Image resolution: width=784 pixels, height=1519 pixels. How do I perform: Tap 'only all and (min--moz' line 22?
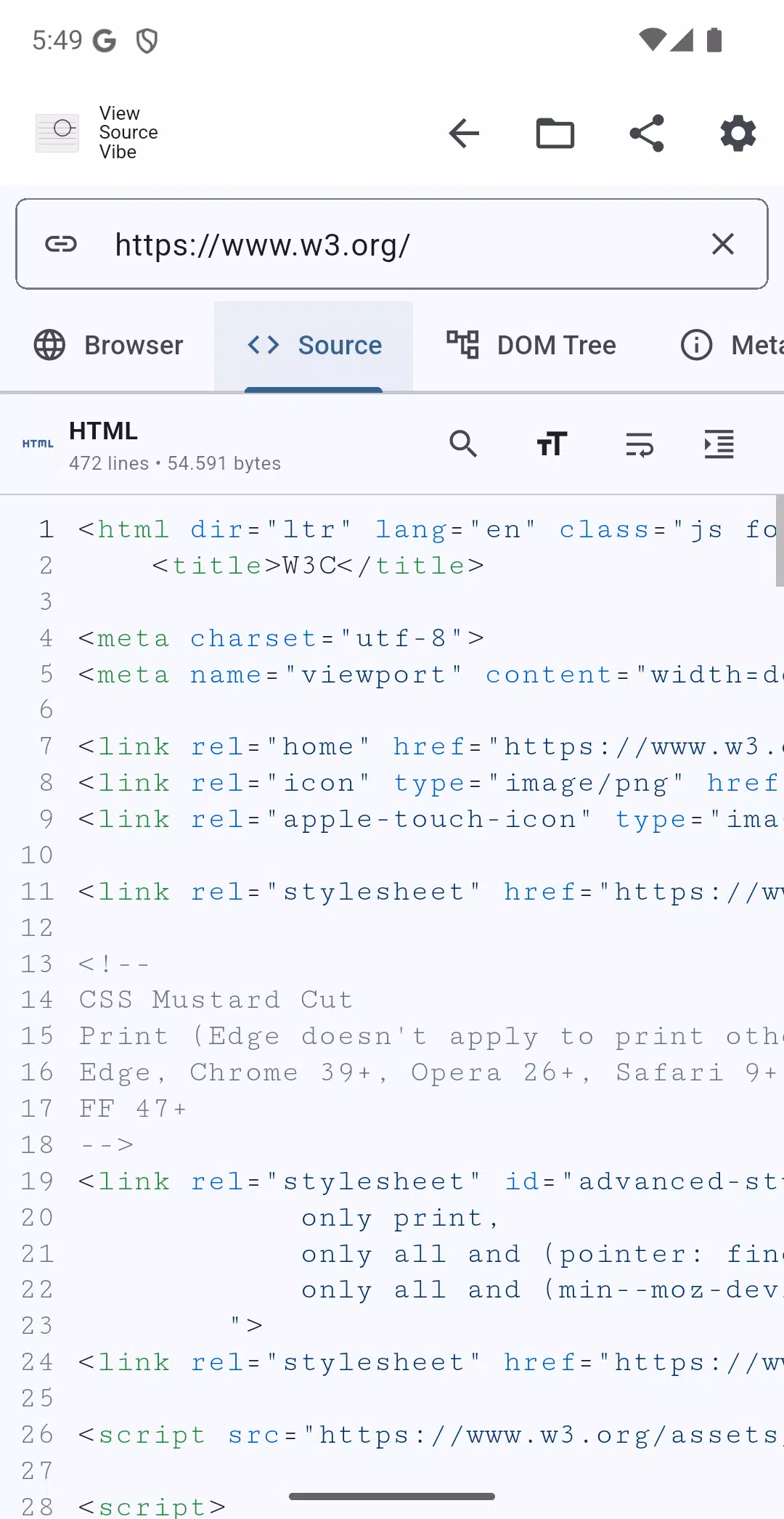click(x=542, y=1290)
